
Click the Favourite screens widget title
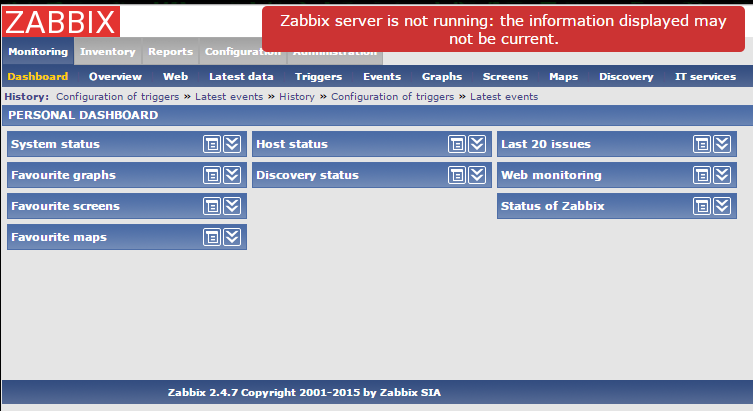point(65,206)
